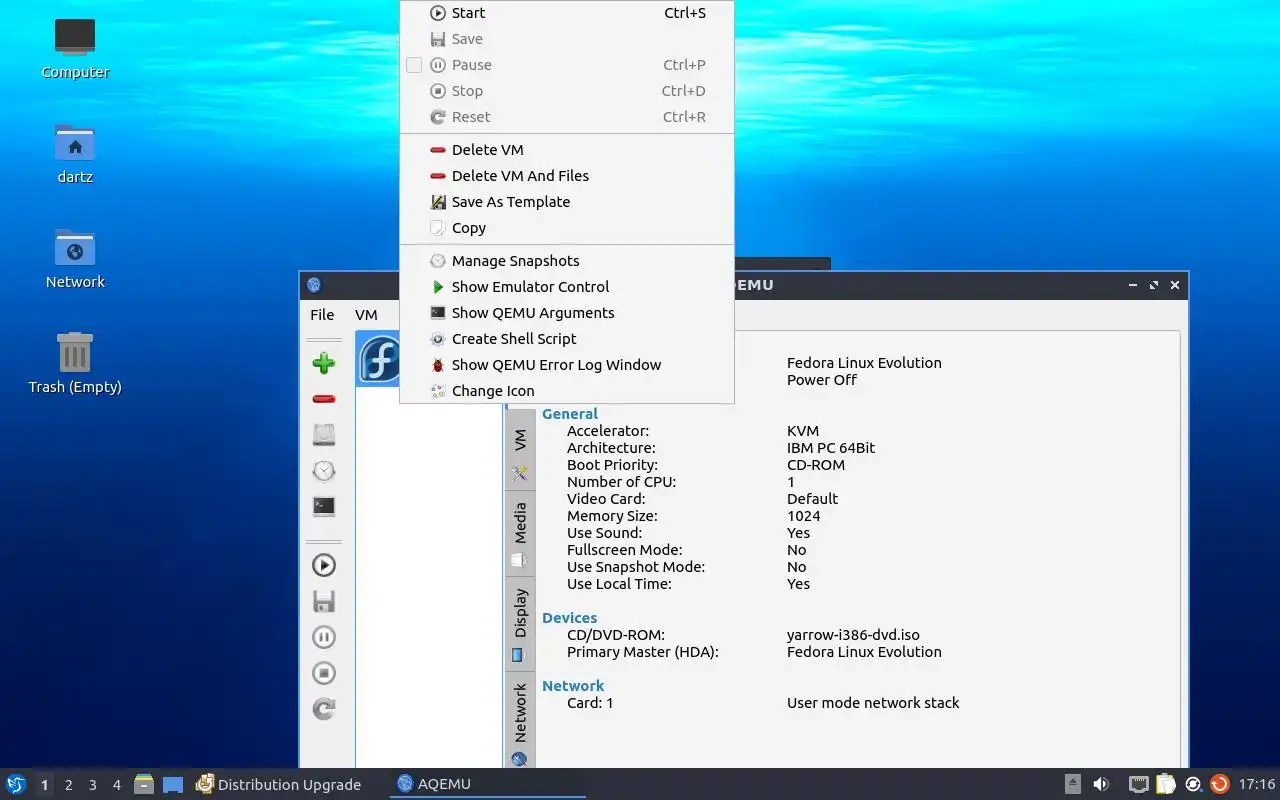
Task: Select Delete VM menu entry
Action: click(567, 150)
